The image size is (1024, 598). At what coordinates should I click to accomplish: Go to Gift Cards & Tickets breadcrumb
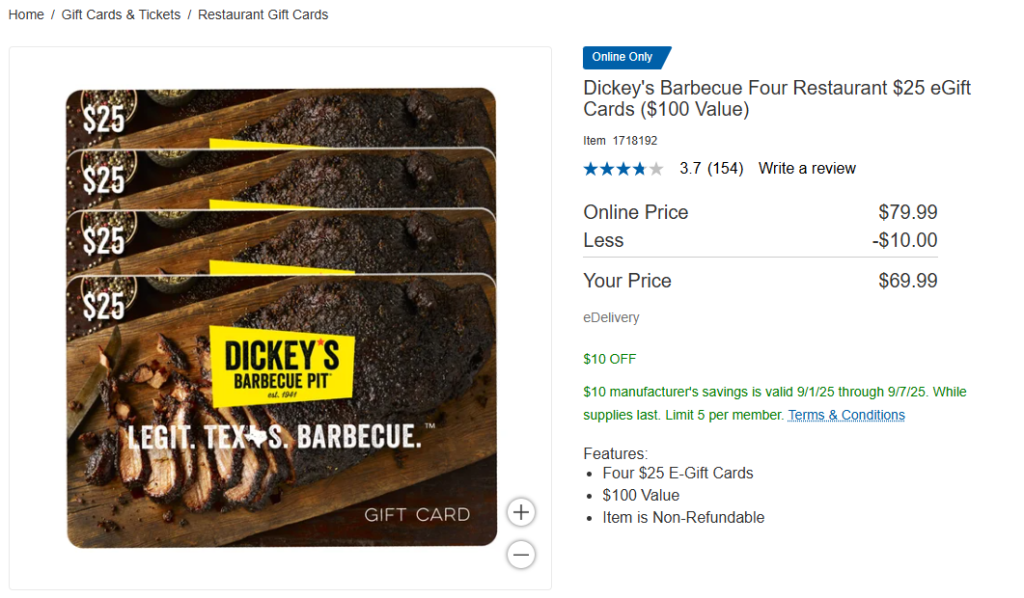point(121,14)
